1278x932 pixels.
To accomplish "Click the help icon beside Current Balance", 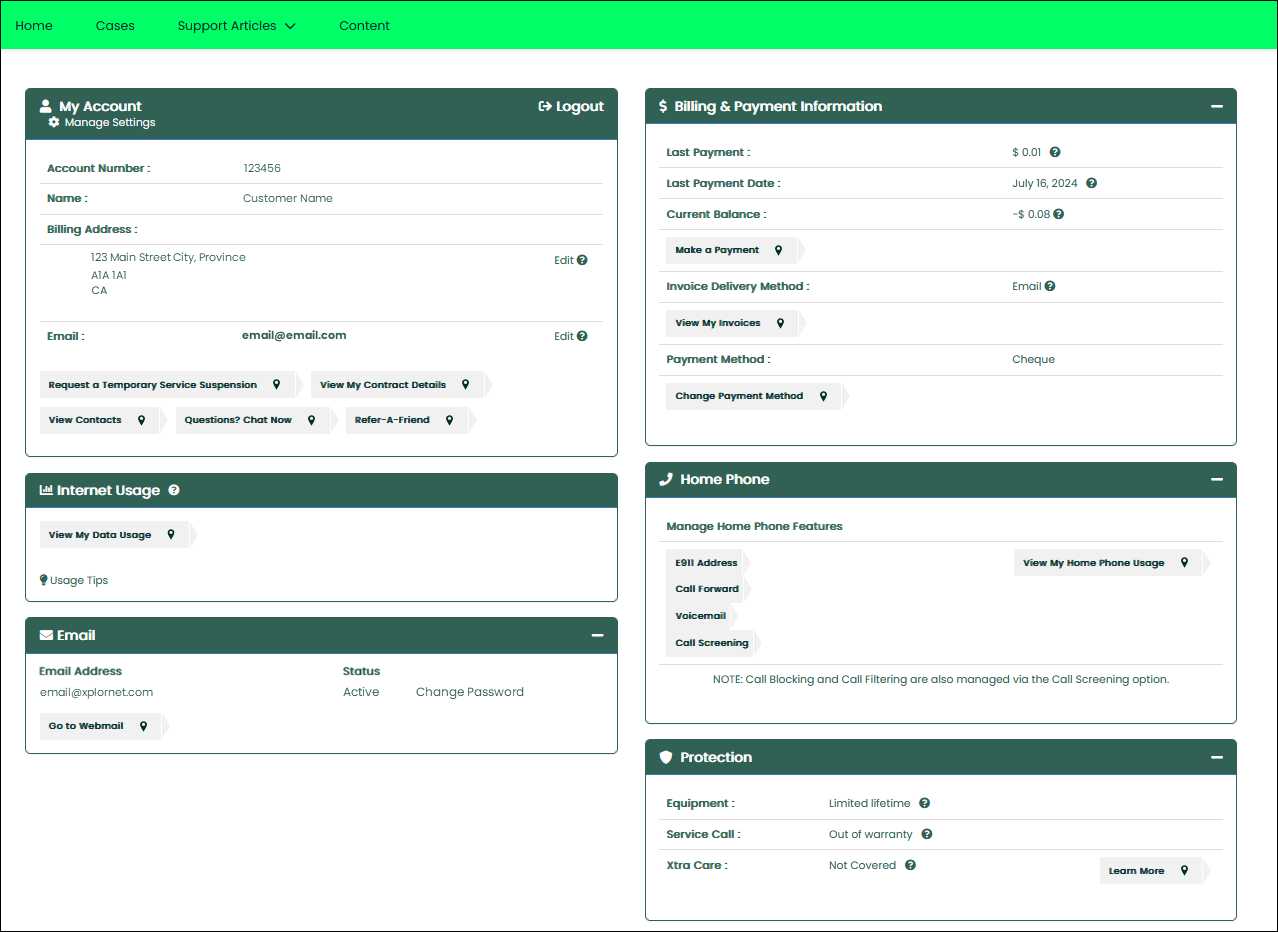I will pyautogui.click(x=1058, y=214).
